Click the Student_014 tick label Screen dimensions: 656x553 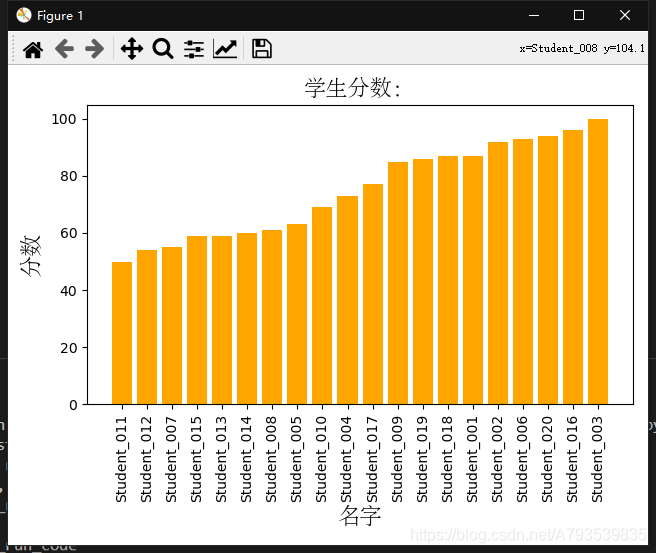[246, 459]
